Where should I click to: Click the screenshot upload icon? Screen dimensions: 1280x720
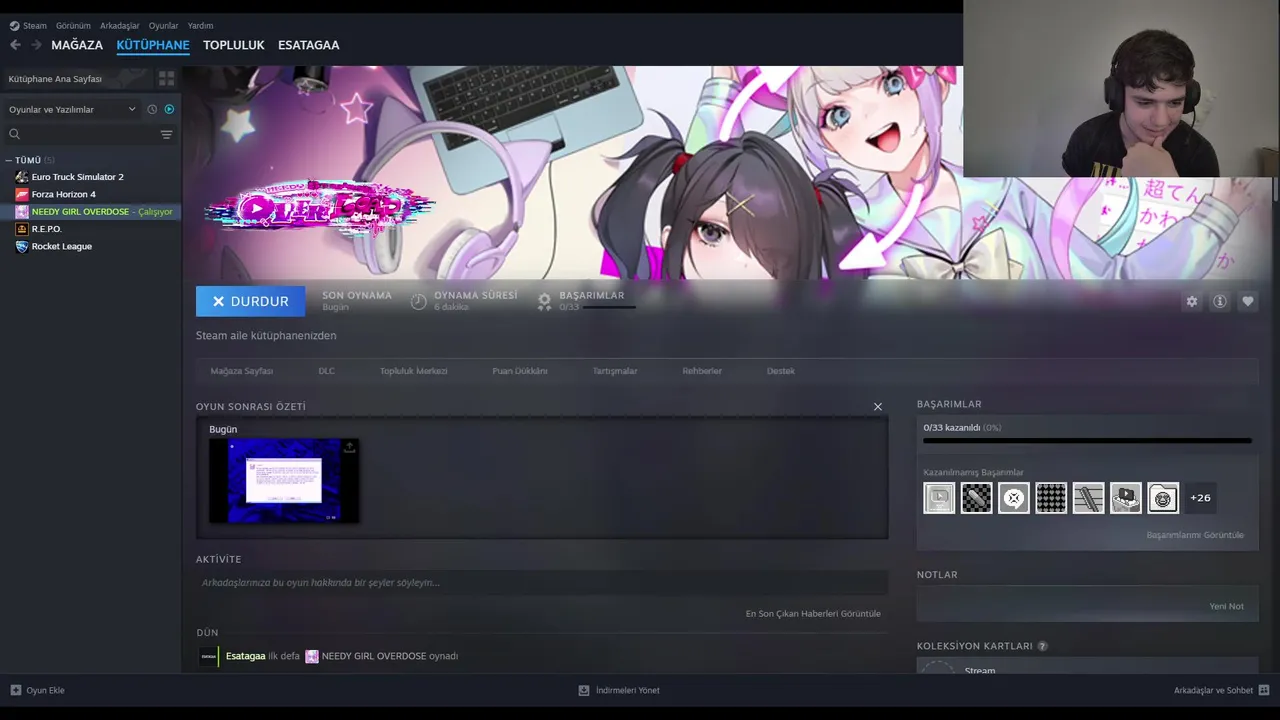(x=349, y=447)
